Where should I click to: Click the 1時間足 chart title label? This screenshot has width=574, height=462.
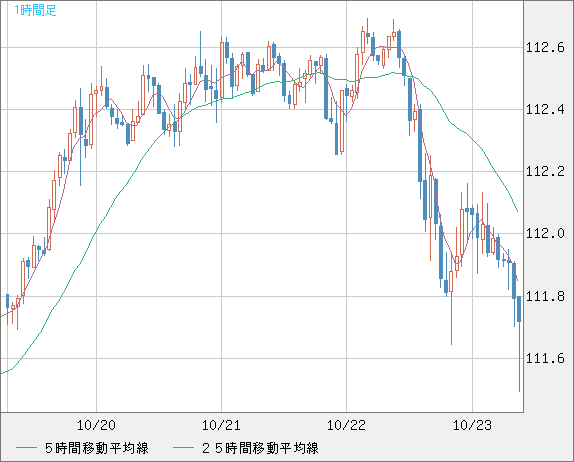[35, 10]
